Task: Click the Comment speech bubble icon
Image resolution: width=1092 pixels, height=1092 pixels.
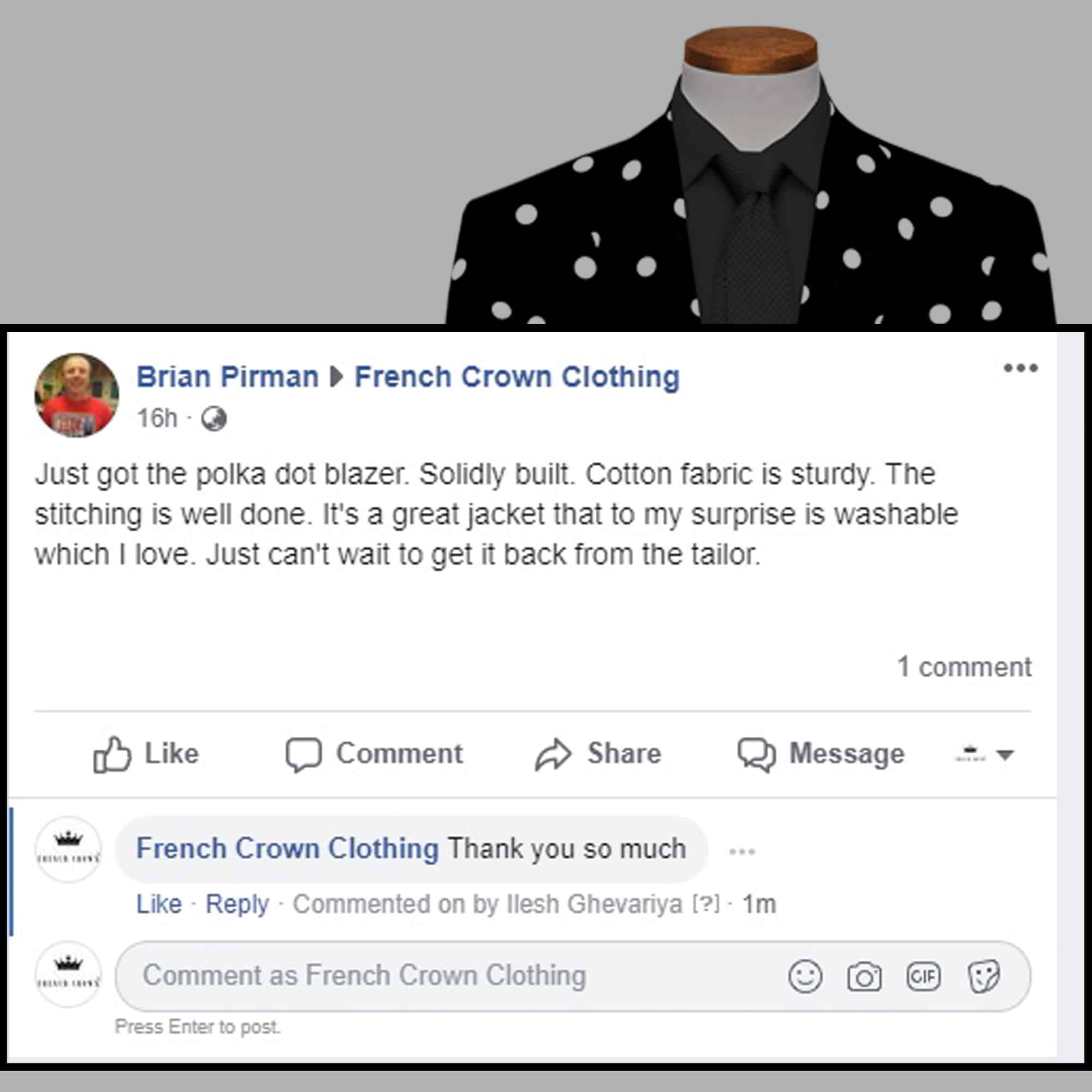Action: point(304,755)
